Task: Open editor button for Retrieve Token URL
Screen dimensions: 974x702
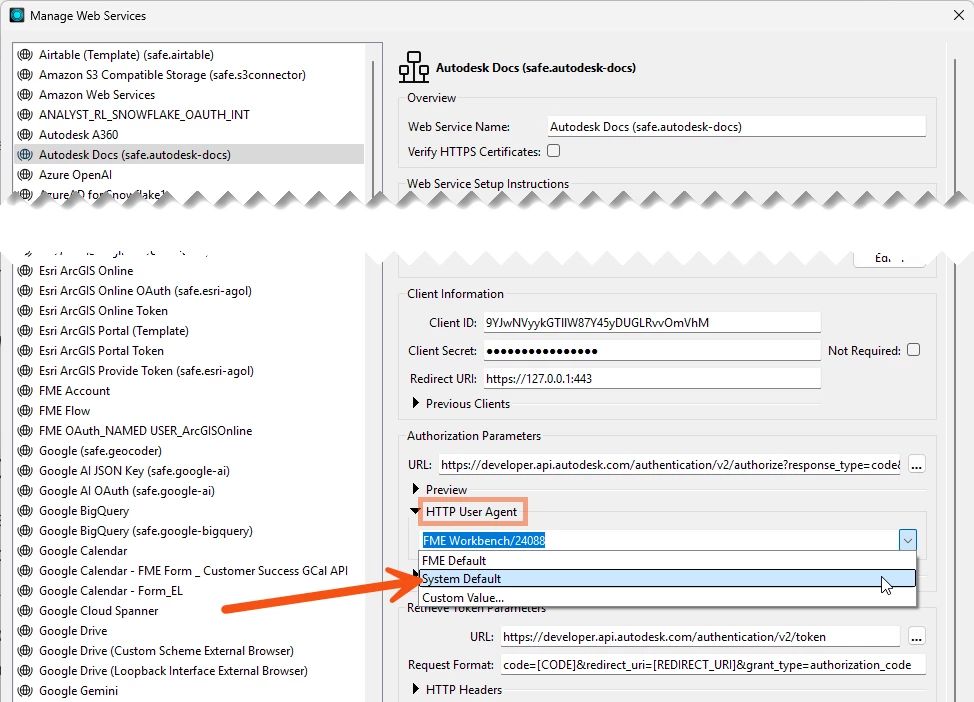Action: (x=916, y=637)
